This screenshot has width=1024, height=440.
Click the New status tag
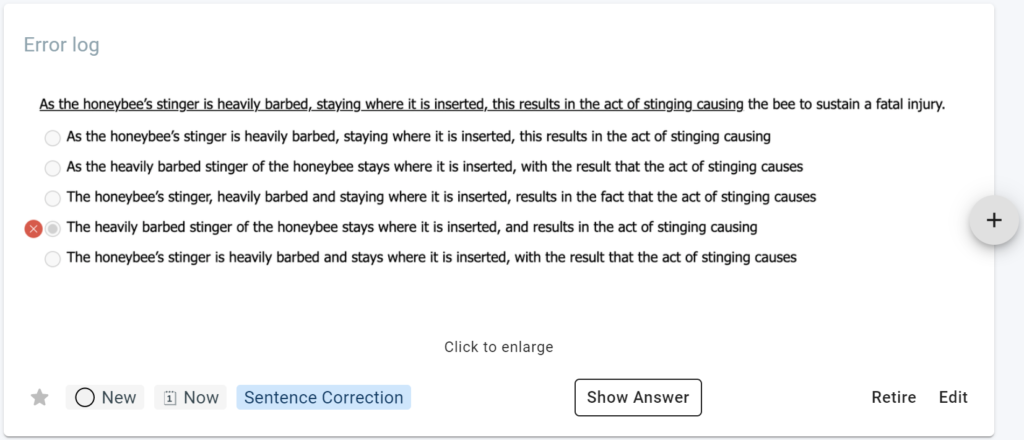104,398
